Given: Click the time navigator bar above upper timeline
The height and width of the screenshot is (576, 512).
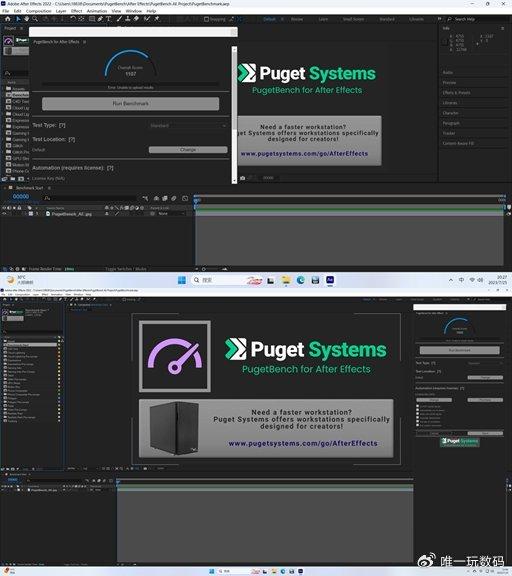Looking at the screenshot, I should pyautogui.click(x=349, y=196).
